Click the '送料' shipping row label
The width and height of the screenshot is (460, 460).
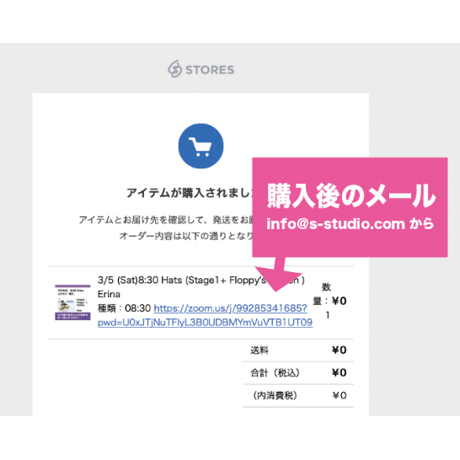pos(259,350)
